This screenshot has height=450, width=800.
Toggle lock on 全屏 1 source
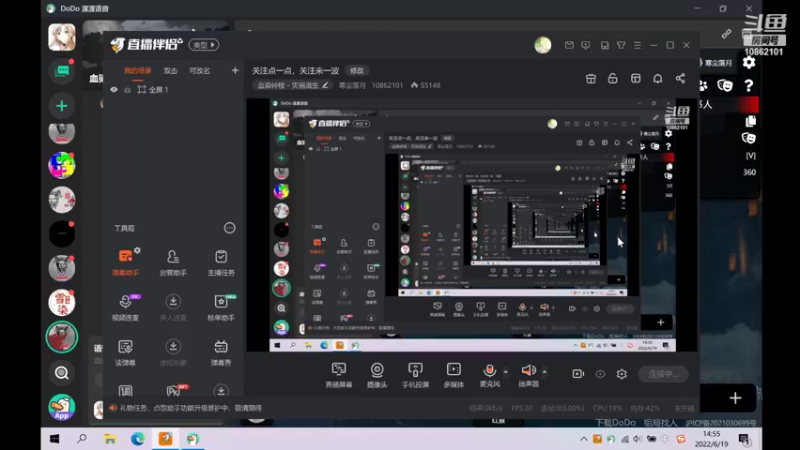128,89
